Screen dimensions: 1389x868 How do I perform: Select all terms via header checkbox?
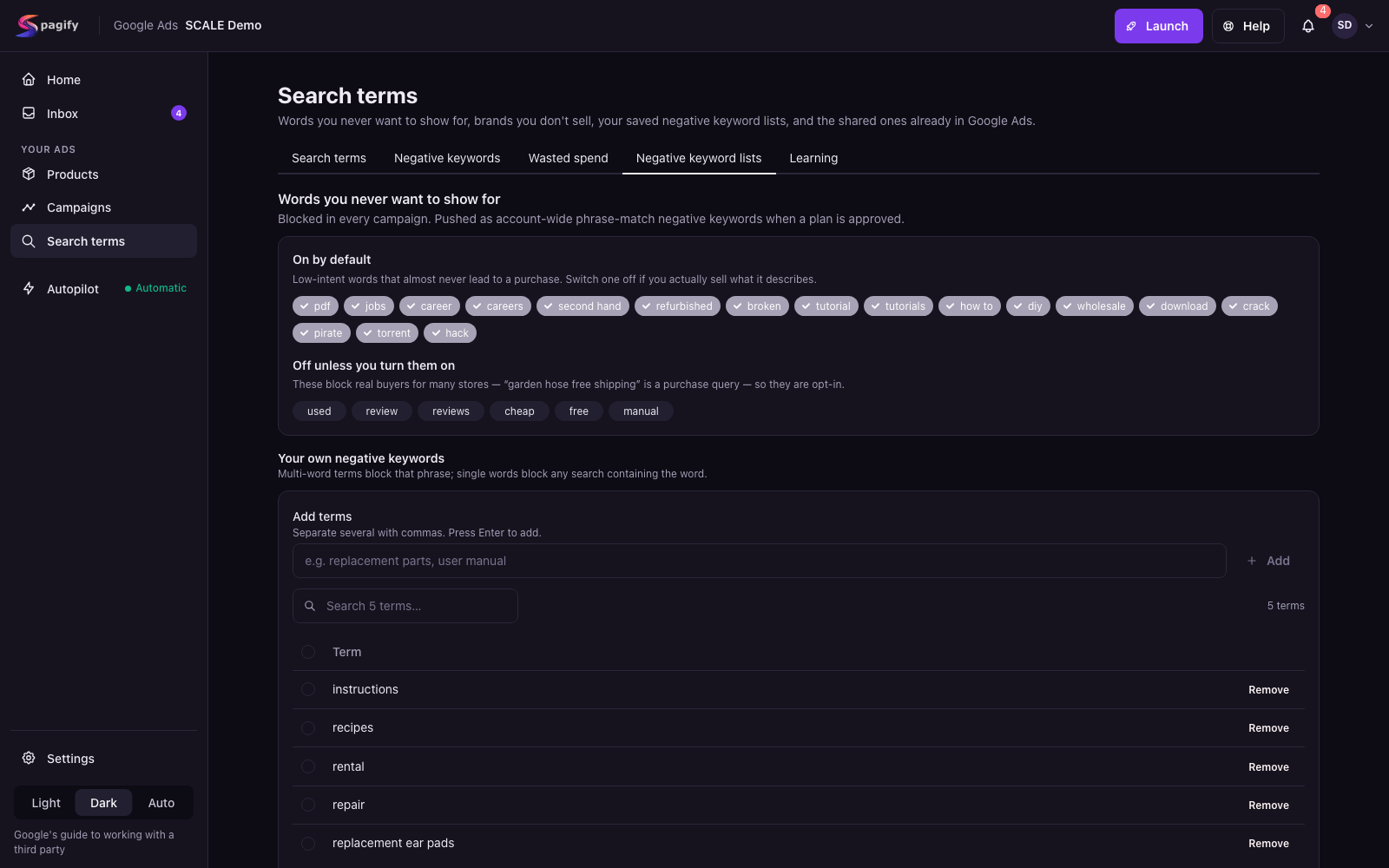pyautogui.click(x=308, y=652)
